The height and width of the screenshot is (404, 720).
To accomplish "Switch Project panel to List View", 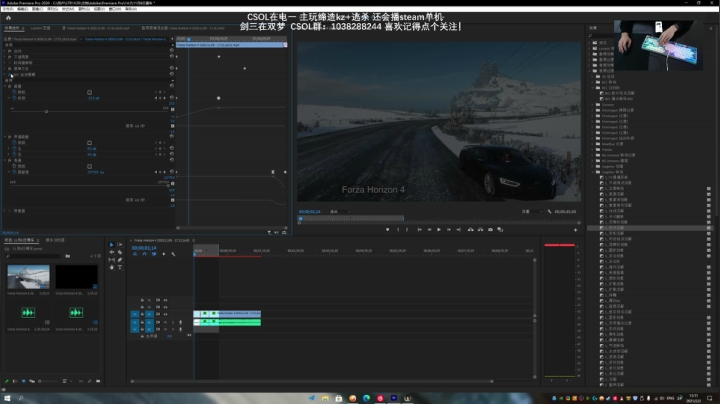I will point(15,381).
